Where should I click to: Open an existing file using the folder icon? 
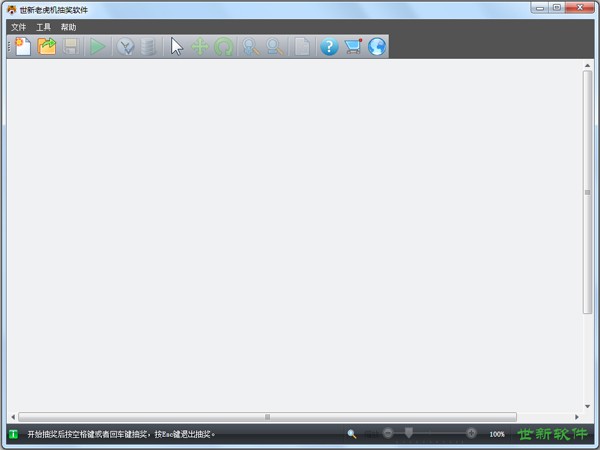click(47, 46)
